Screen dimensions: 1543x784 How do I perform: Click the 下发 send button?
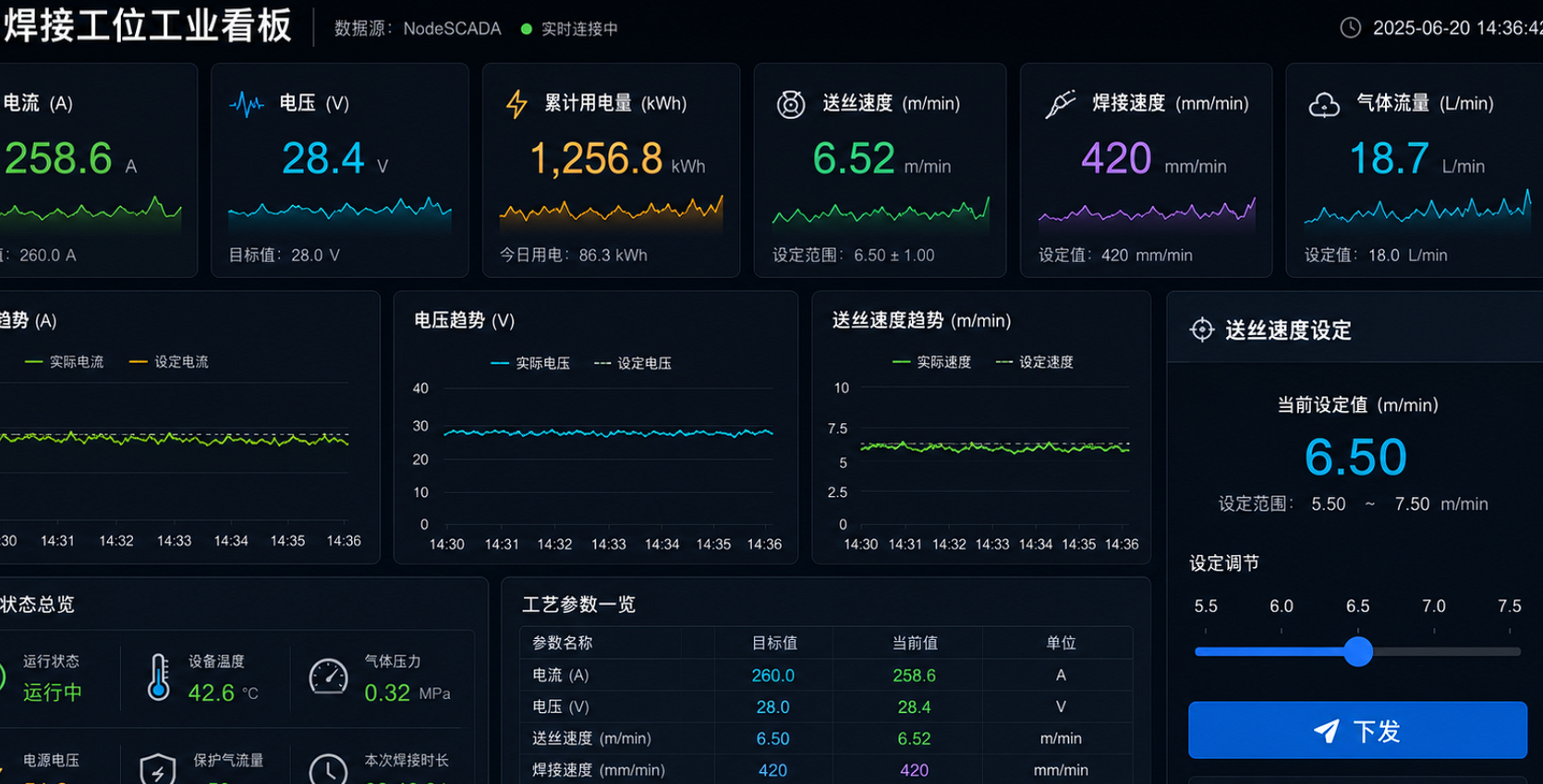point(1357,730)
